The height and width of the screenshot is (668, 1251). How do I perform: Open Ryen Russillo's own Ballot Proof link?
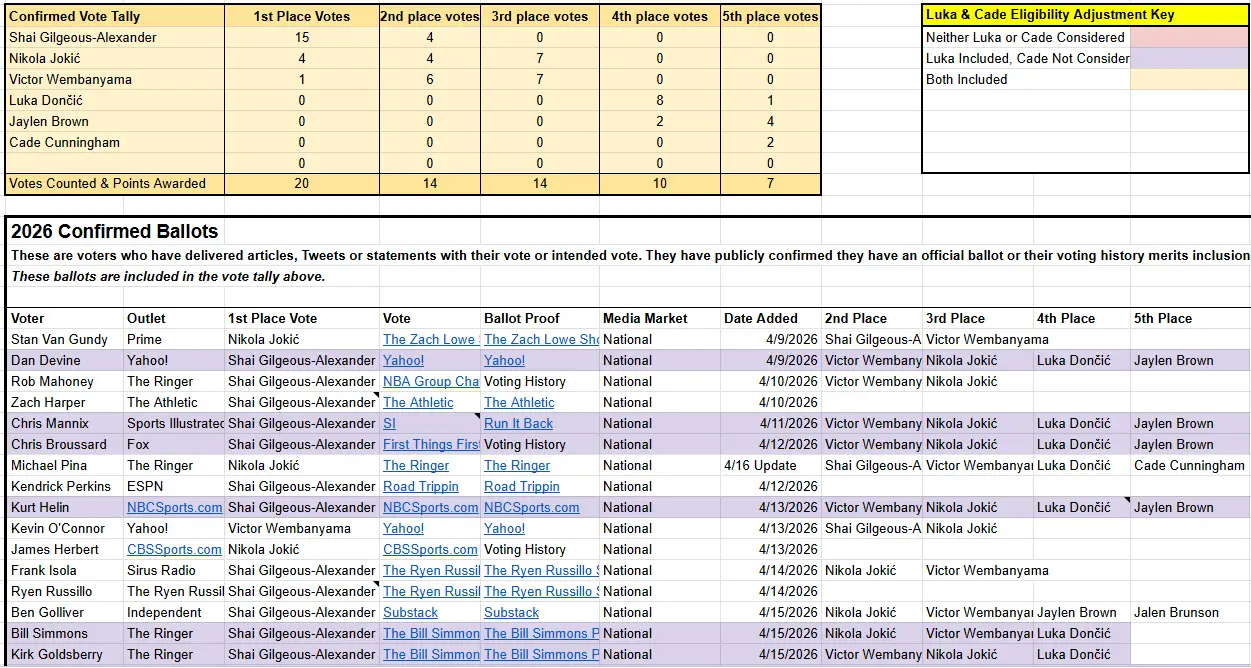pos(541,591)
